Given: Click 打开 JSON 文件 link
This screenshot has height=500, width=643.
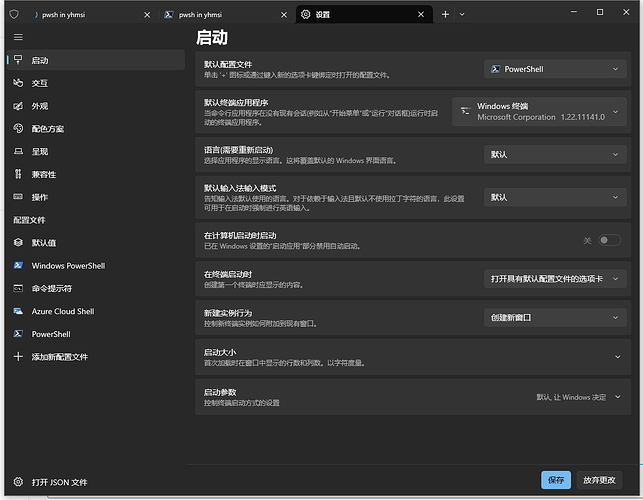Looking at the screenshot, I should [x=59, y=482].
